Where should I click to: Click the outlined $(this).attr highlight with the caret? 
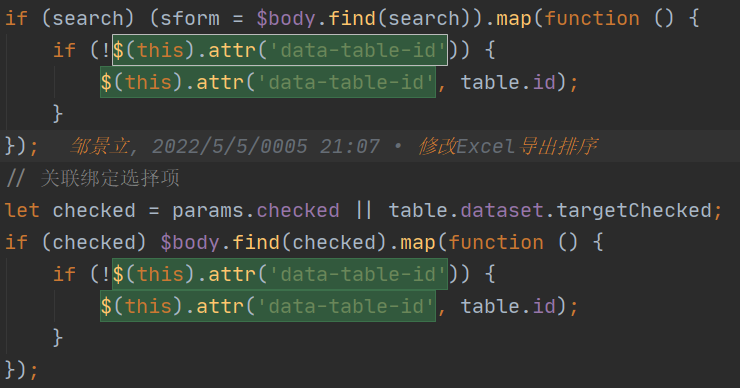point(280,50)
